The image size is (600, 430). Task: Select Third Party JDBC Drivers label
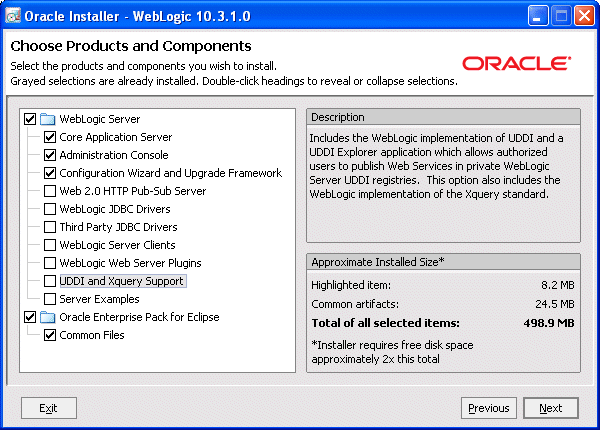tap(118, 227)
